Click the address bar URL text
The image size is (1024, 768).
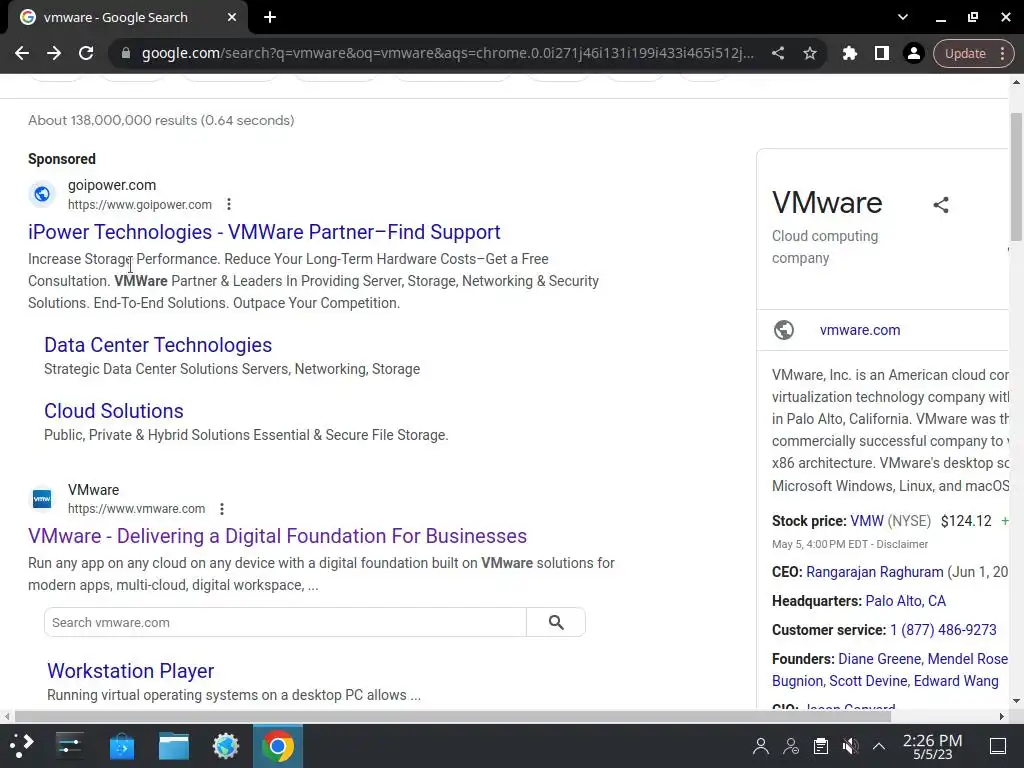pos(448,54)
